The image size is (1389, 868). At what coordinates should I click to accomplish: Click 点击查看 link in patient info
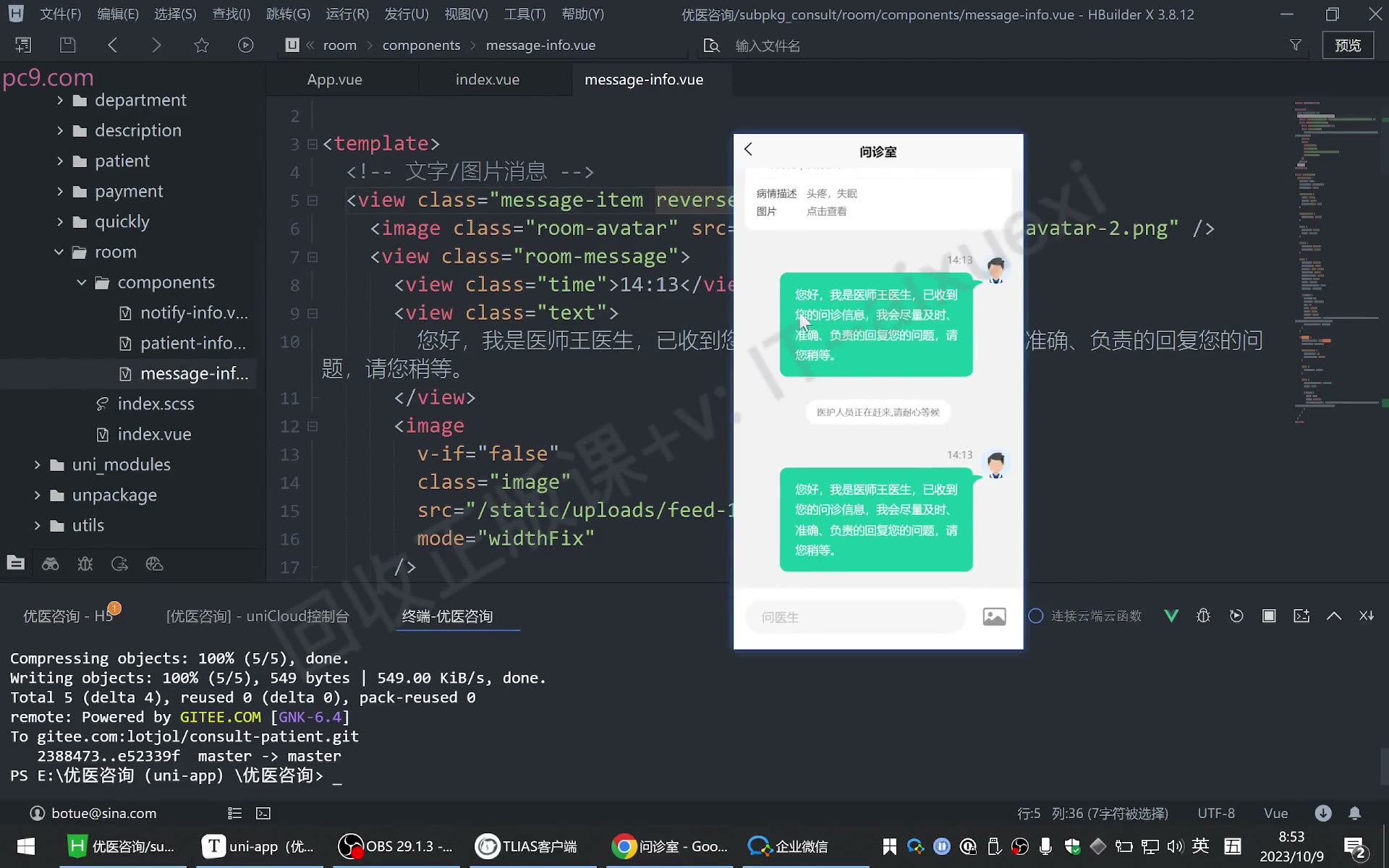click(x=826, y=211)
